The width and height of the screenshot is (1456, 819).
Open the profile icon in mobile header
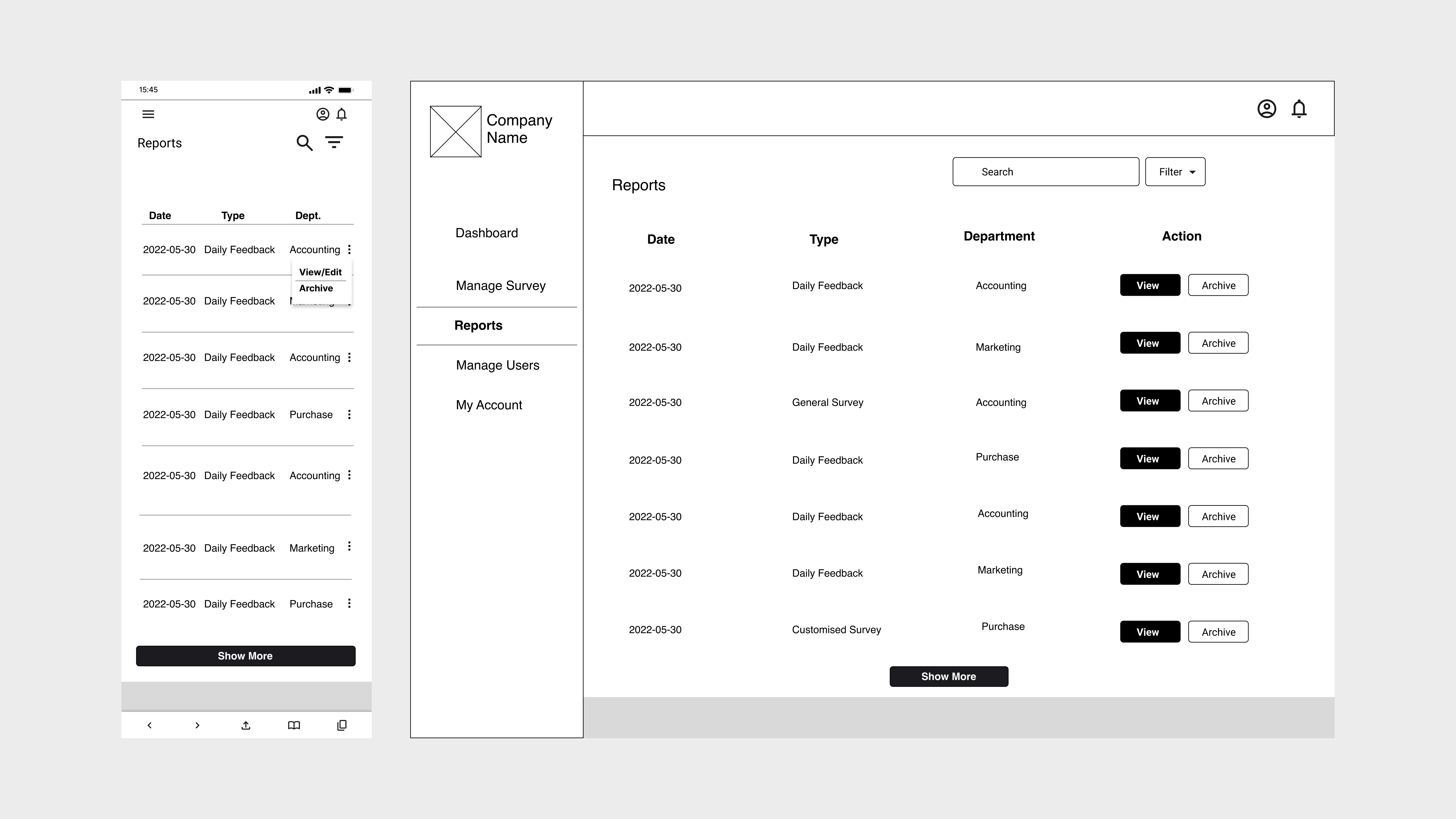tap(323, 114)
